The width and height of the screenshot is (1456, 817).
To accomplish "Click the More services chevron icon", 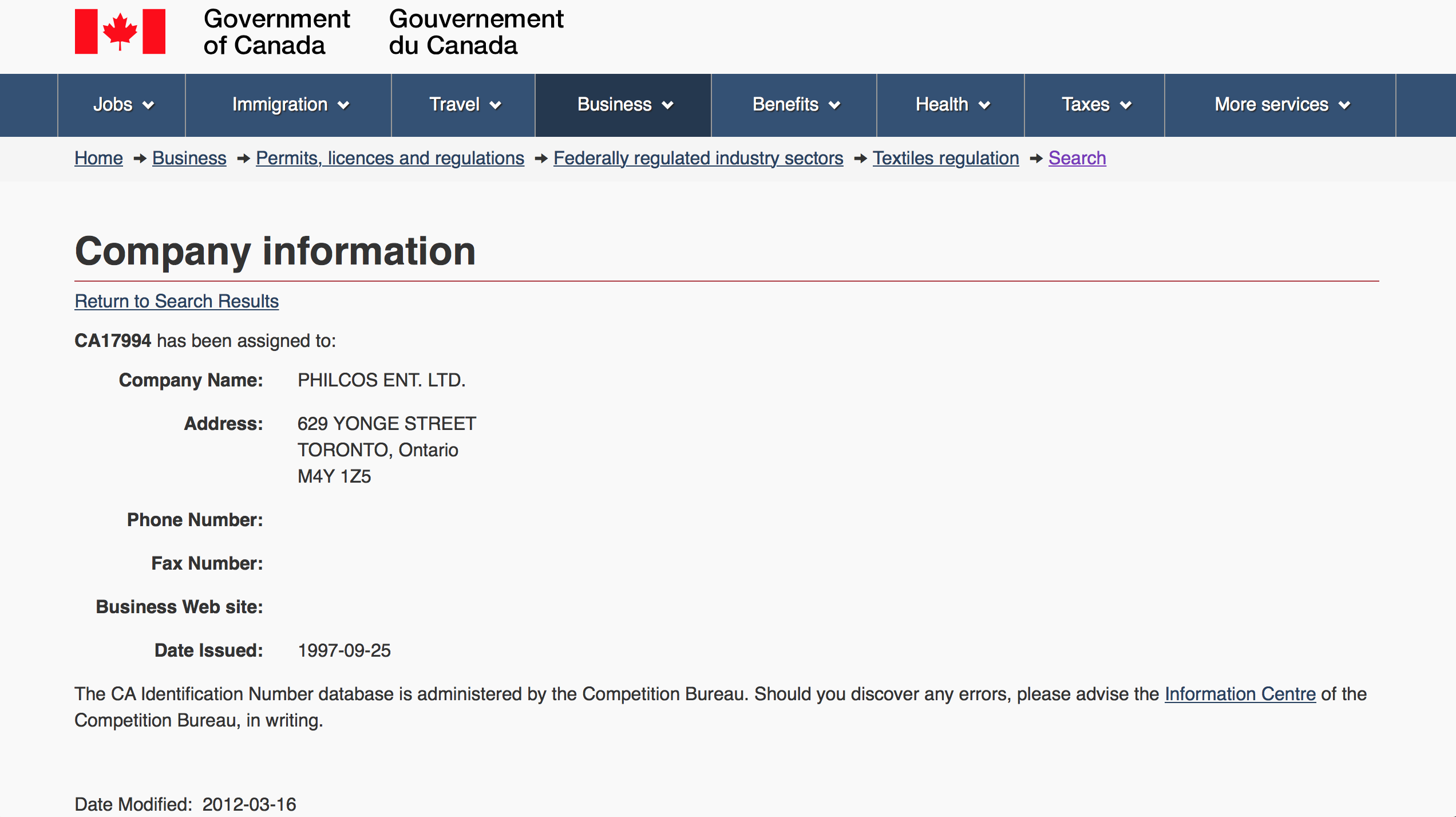I will [x=1344, y=105].
